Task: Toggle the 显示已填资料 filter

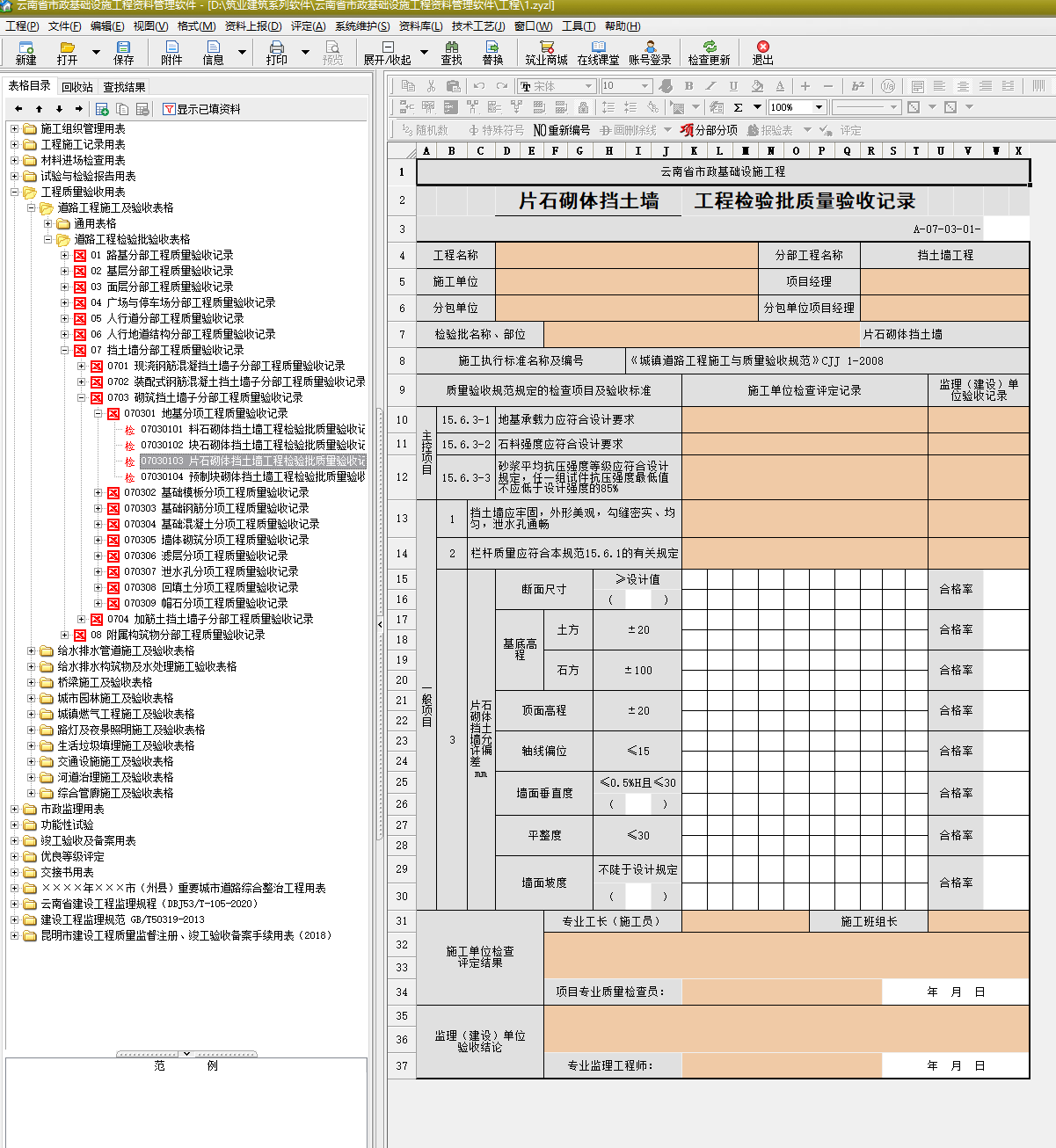Action: click(201, 109)
